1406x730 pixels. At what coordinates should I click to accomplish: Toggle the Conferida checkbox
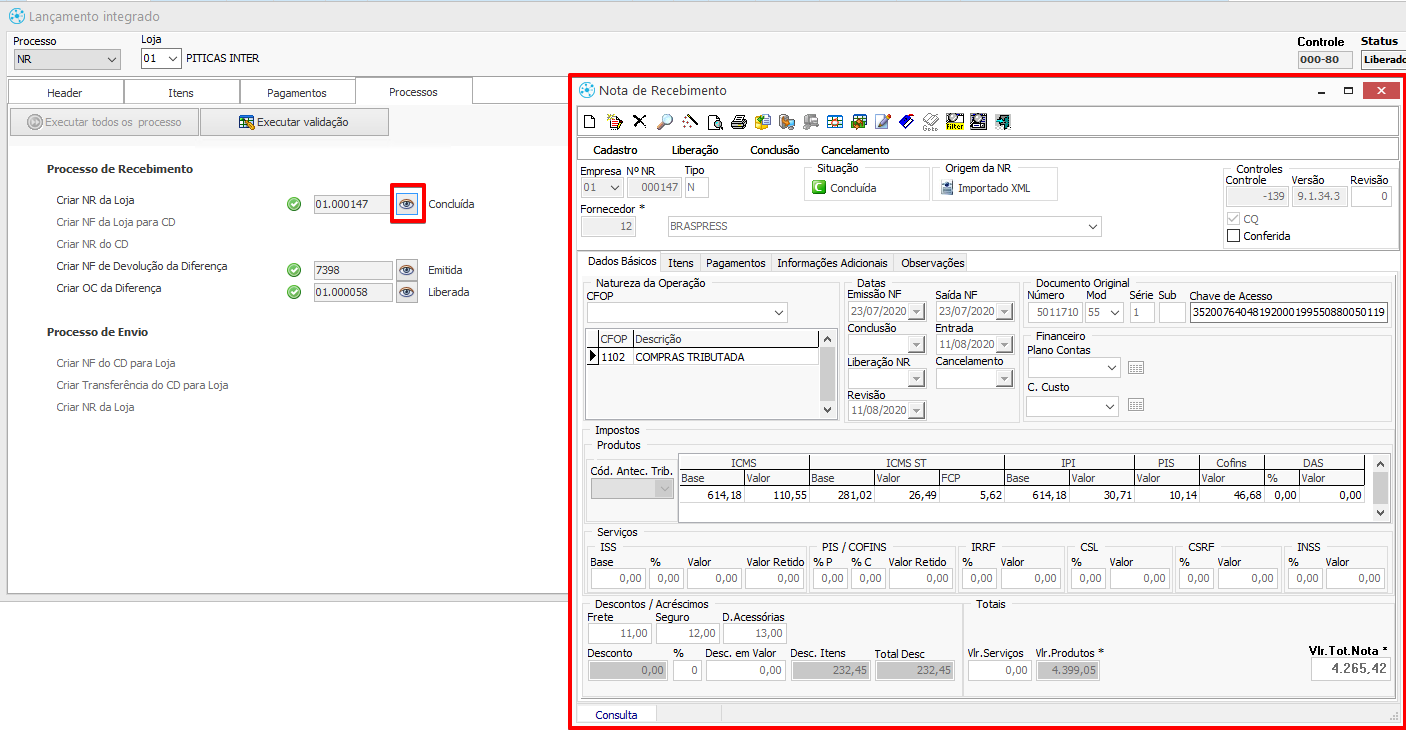click(x=1234, y=236)
